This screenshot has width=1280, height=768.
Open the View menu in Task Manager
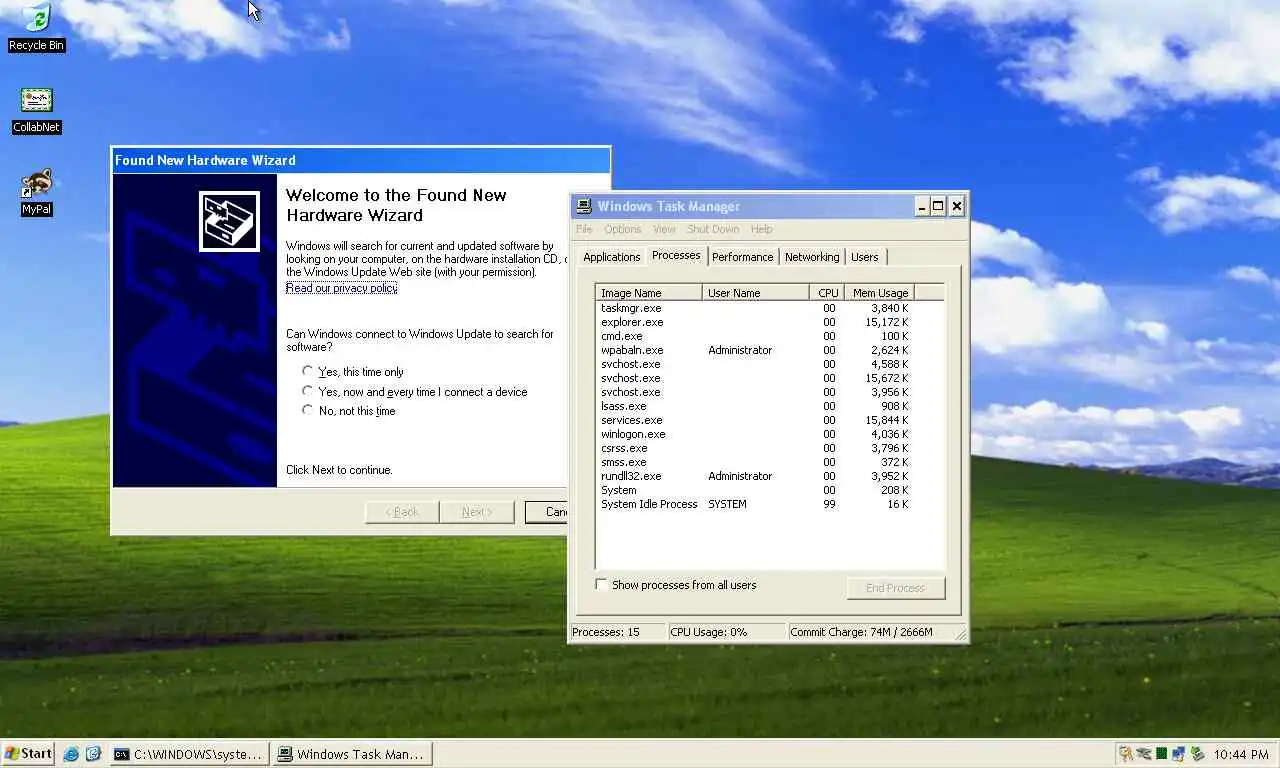pos(664,229)
